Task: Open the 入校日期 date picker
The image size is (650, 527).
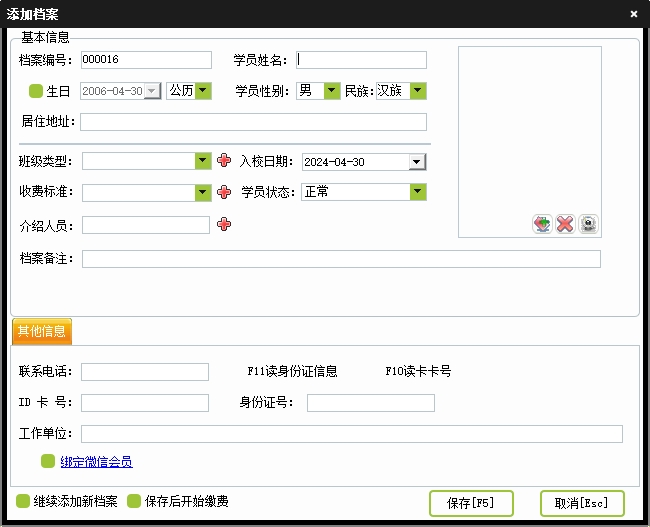Action: pos(417,162)
